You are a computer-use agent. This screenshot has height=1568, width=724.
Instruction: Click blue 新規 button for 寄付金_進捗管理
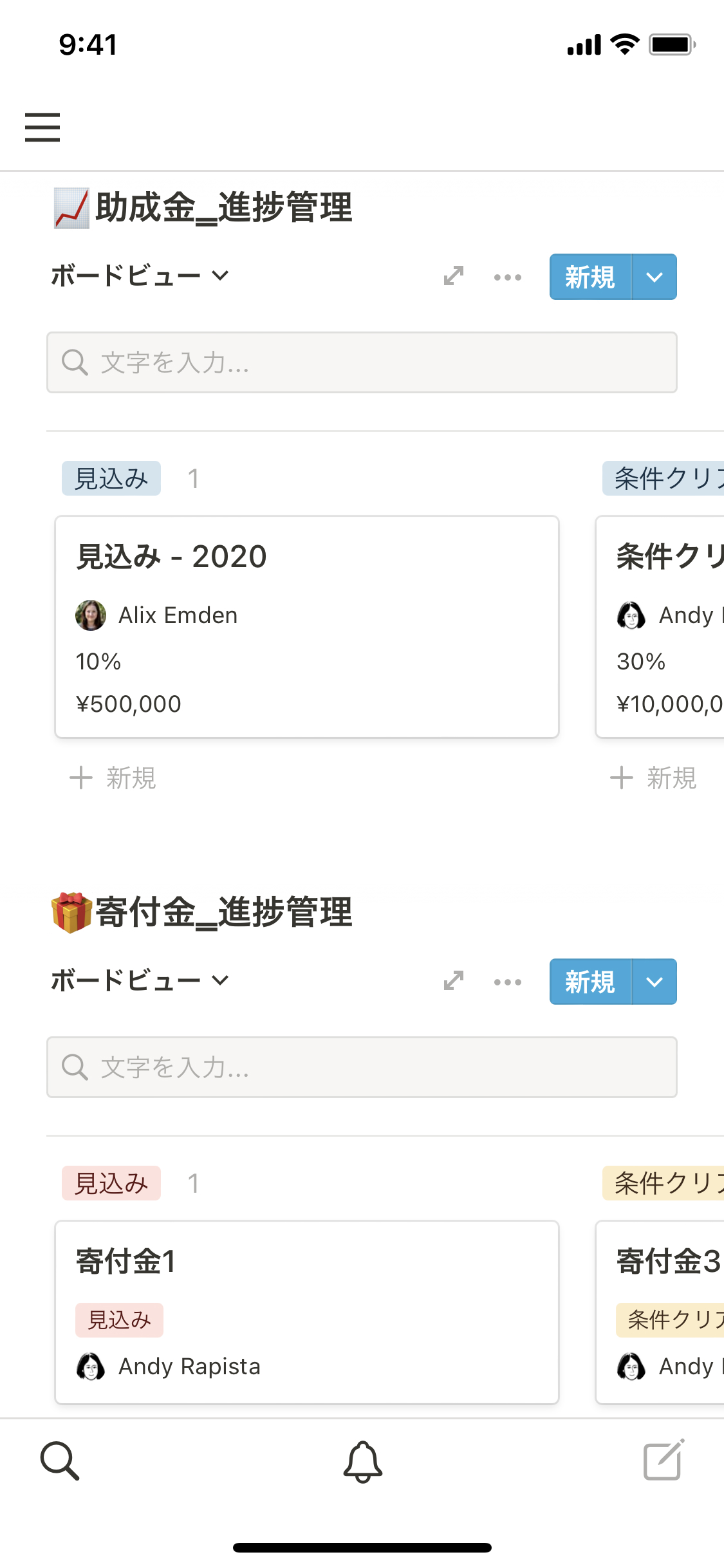pos(590,982)
